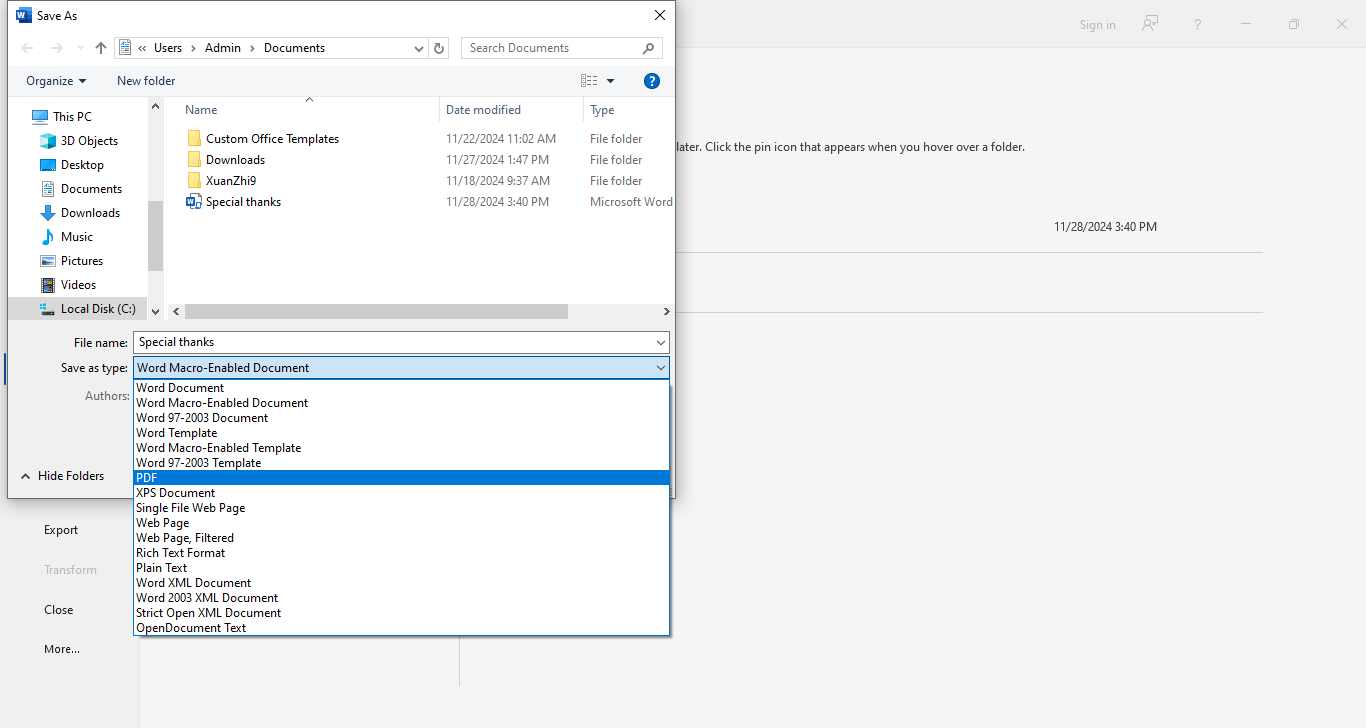Select Local Disk (C:) drive

tap(98, 309)
